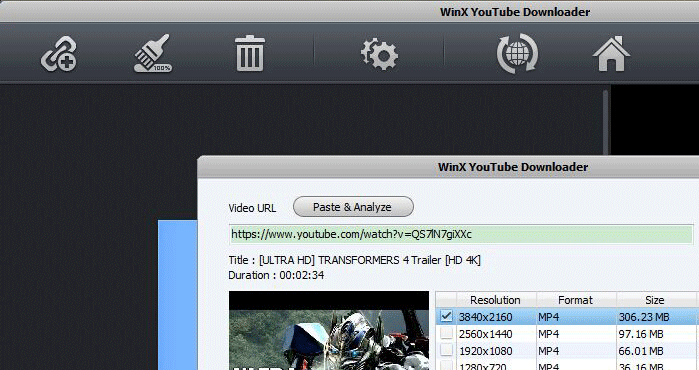Click the Resolution column header
The height and width of the screenshot is (370, 699).
[495, 300]
